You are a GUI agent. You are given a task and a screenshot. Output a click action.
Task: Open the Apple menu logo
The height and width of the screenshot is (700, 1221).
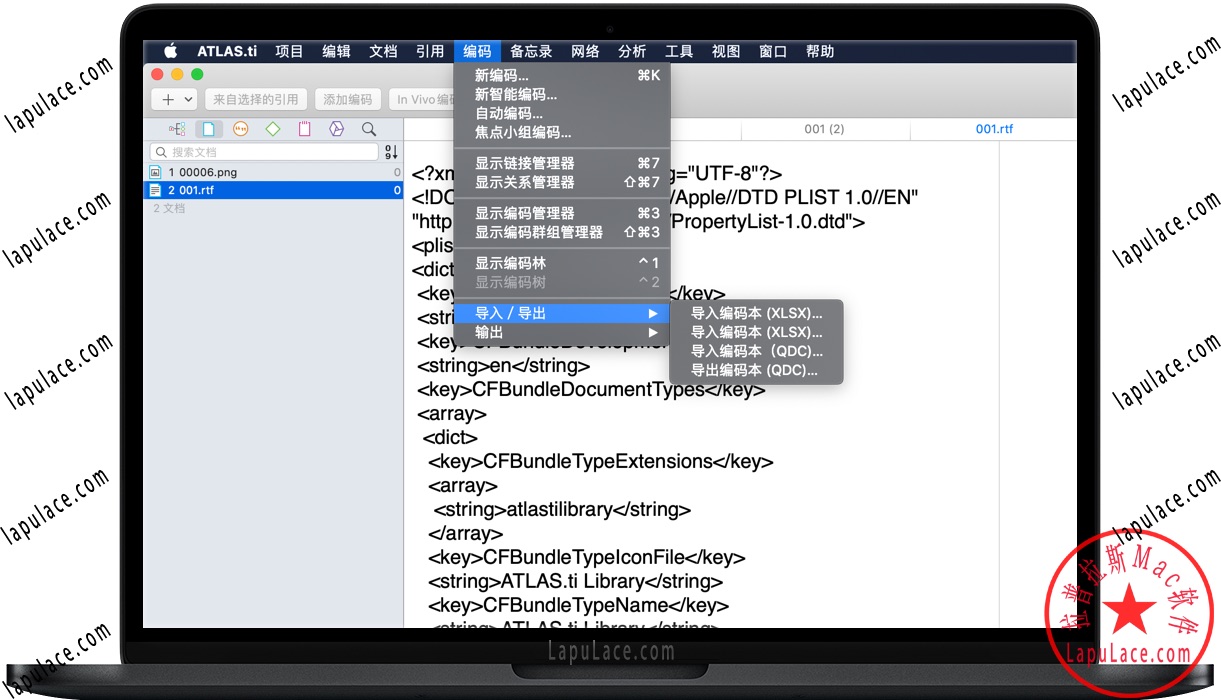coord(170,52)
